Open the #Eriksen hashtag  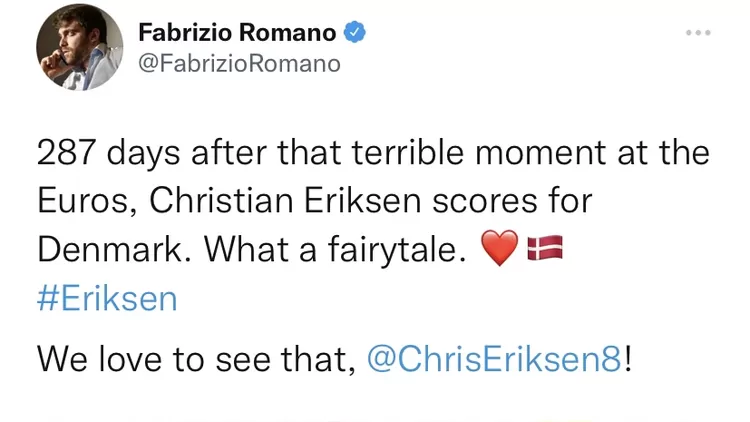[107, 299]
